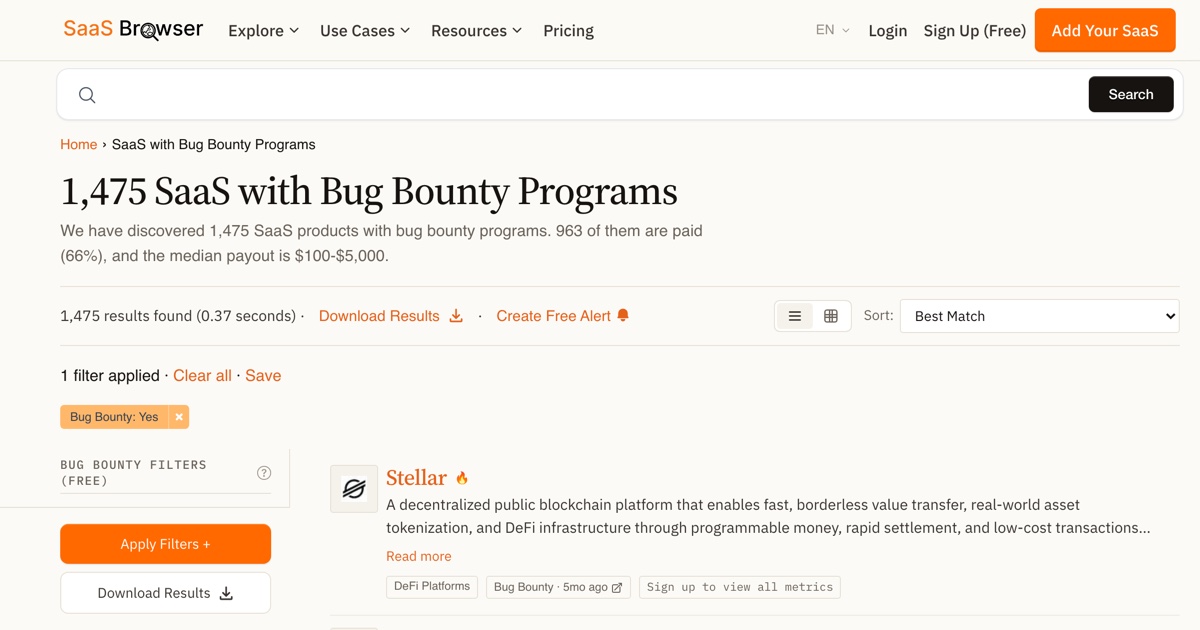Open help icon beside Bug Bounty Filters
This screenshot has width=1200, height=630.
pos(264,473)
